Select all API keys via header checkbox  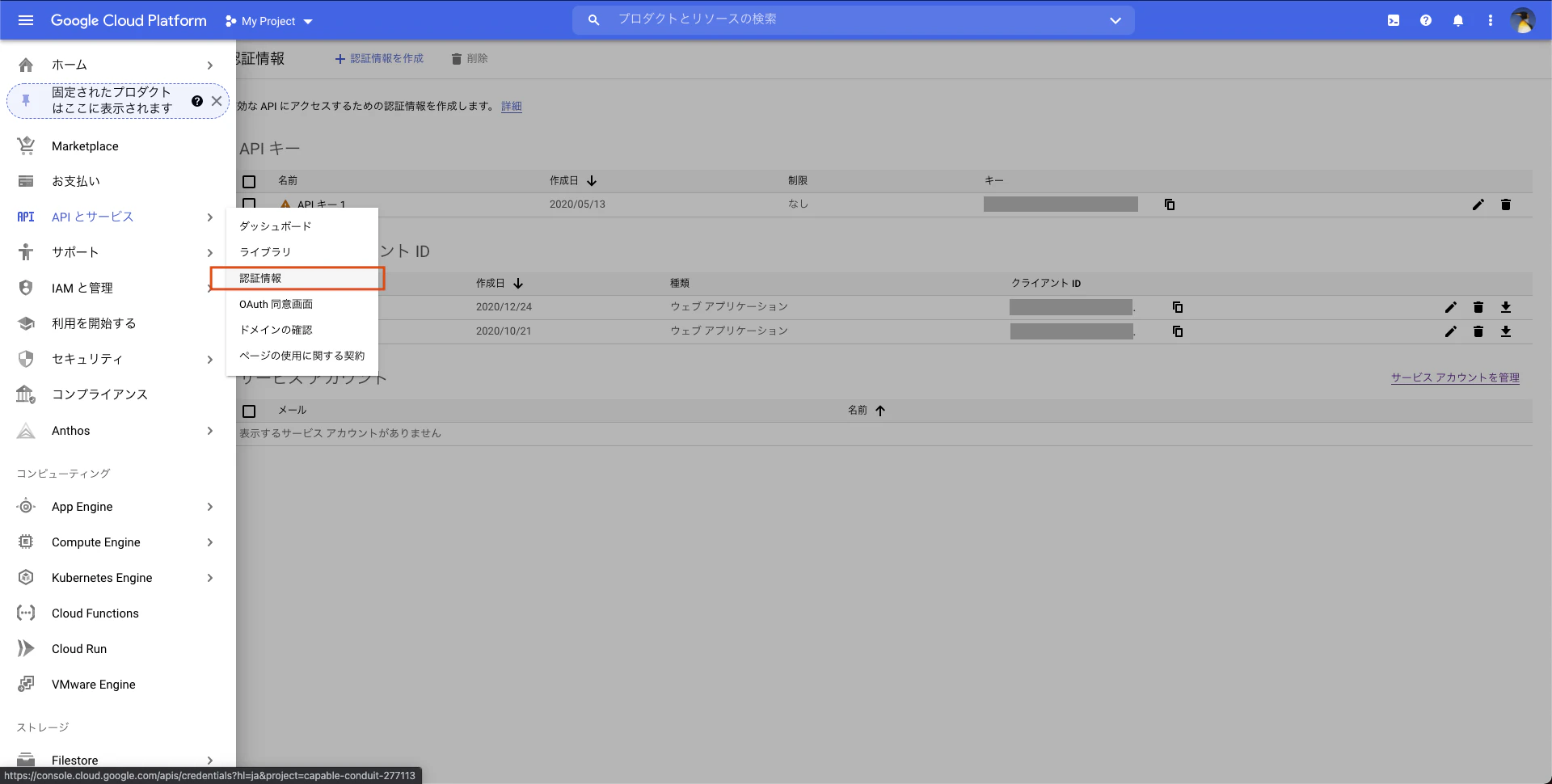(249, 182)
